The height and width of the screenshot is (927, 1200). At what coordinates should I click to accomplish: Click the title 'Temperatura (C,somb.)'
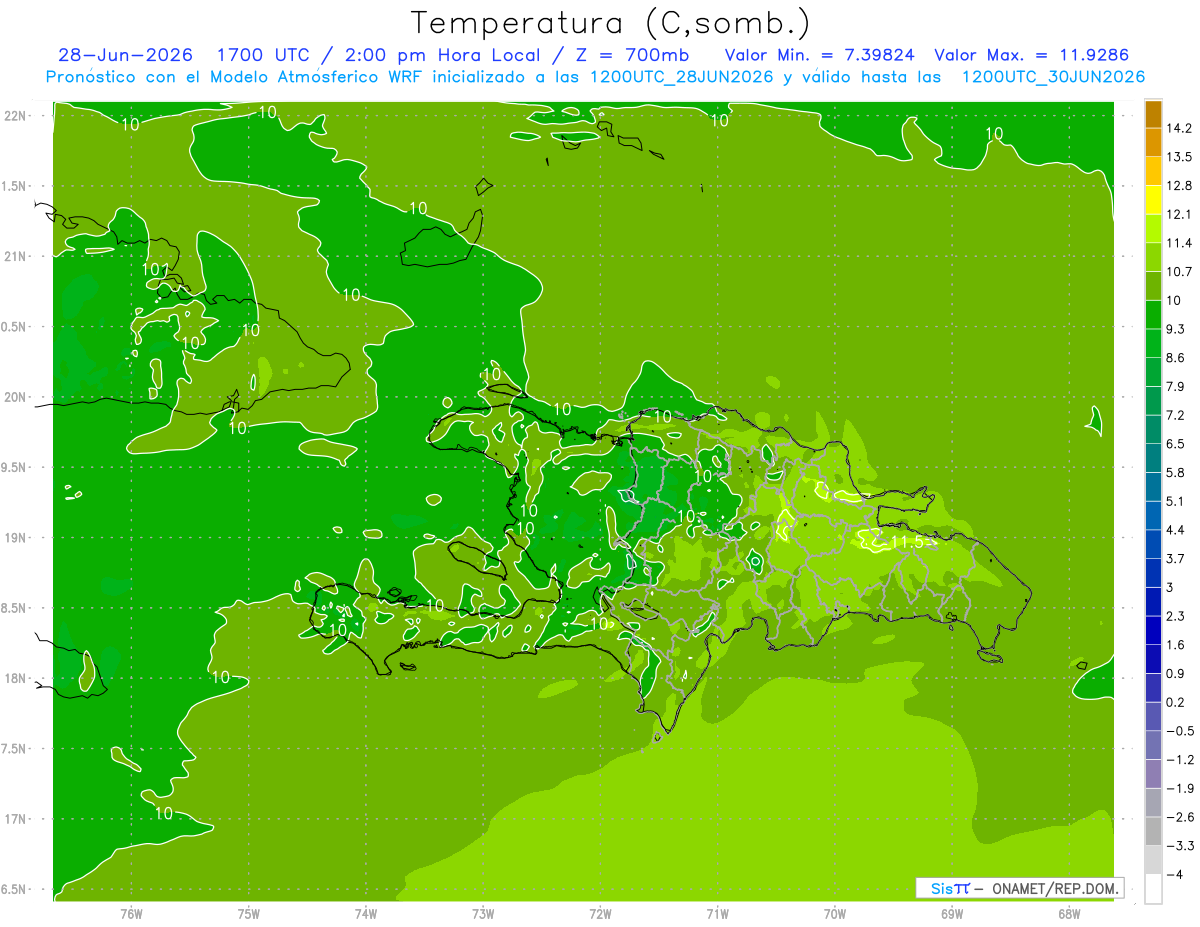click(611, 22)
